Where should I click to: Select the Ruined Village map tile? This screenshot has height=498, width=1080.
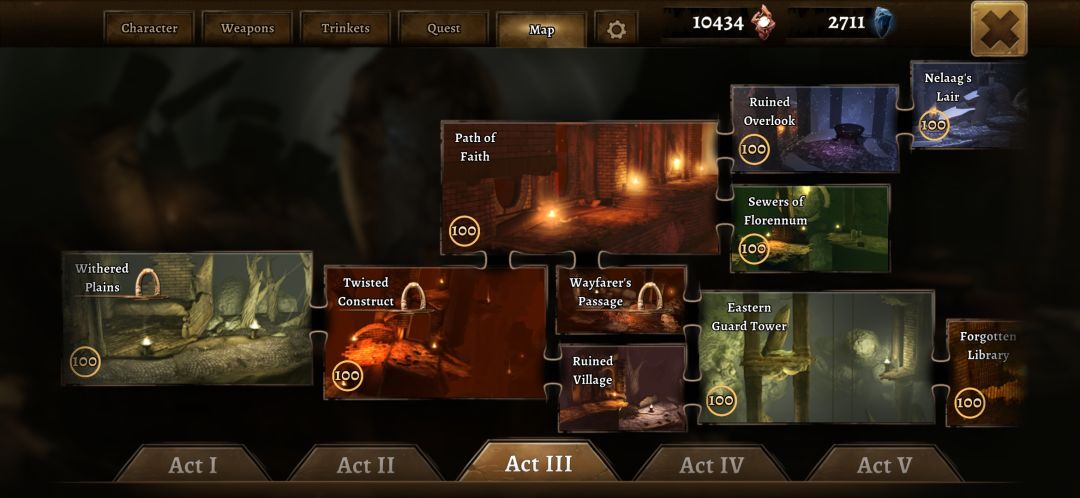click(622, 388)
